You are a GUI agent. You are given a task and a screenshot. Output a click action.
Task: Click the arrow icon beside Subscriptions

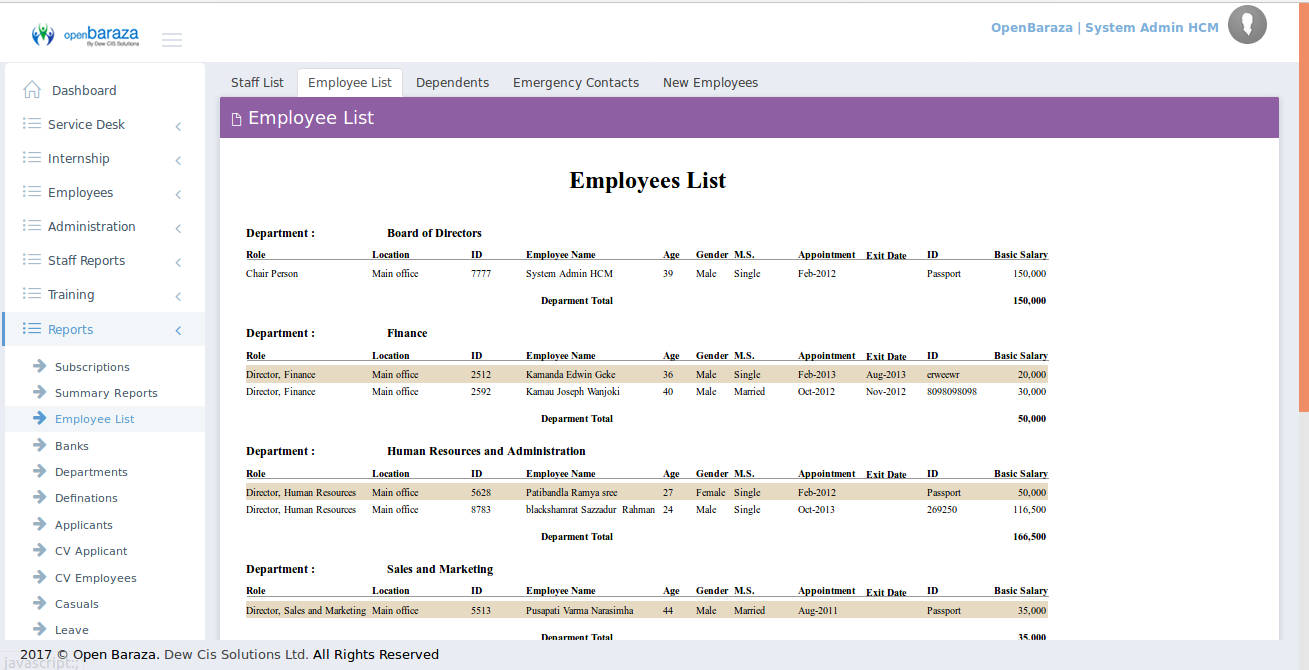click(x=40, y=366)
